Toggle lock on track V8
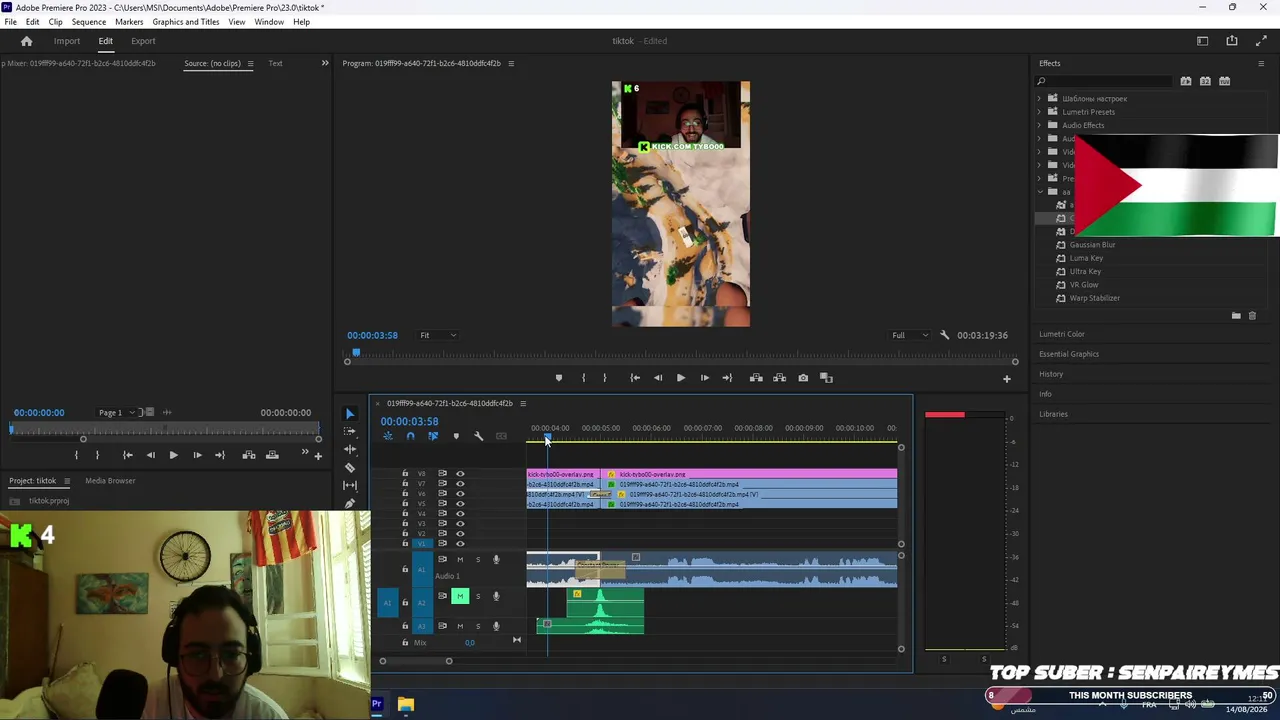This screenshot has width=1280, height=720. point(405,474)
